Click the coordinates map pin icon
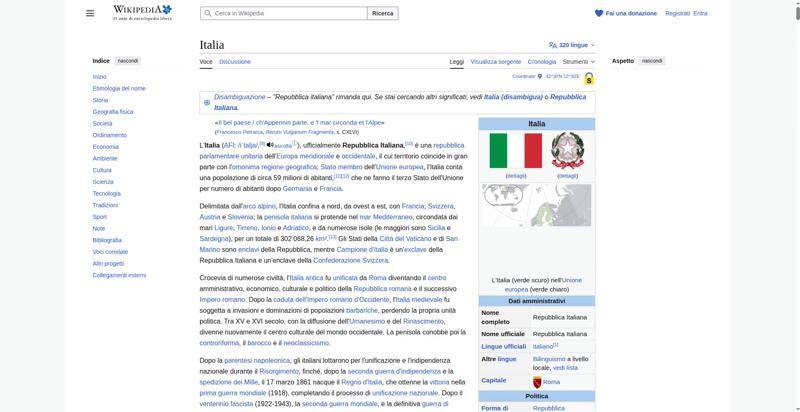Viewport: 800px width, 412px height. pos(541,76)
